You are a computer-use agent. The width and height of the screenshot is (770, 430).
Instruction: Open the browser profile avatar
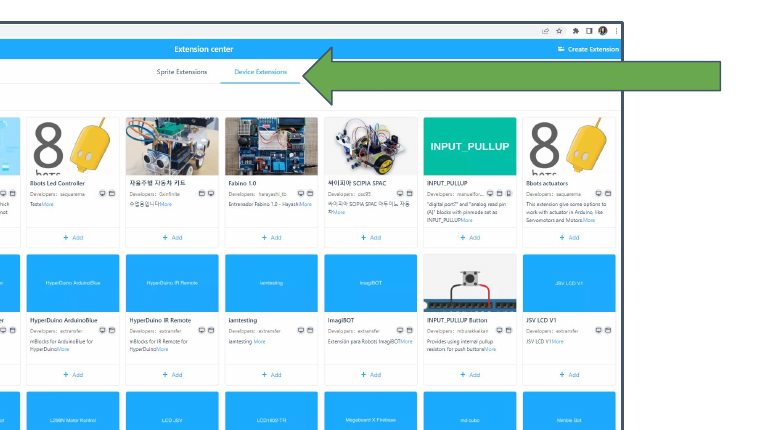click(x=603, y=31)
